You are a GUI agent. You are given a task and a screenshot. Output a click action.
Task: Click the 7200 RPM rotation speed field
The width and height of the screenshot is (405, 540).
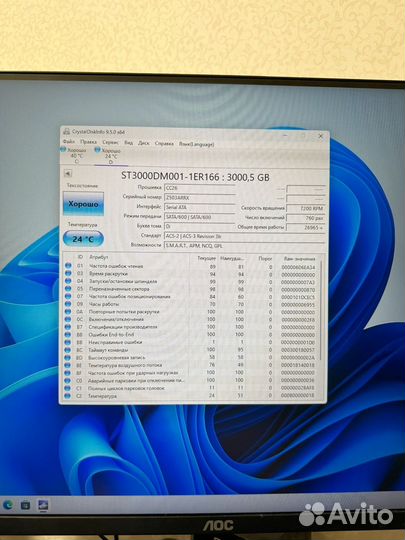pos(305,208)
